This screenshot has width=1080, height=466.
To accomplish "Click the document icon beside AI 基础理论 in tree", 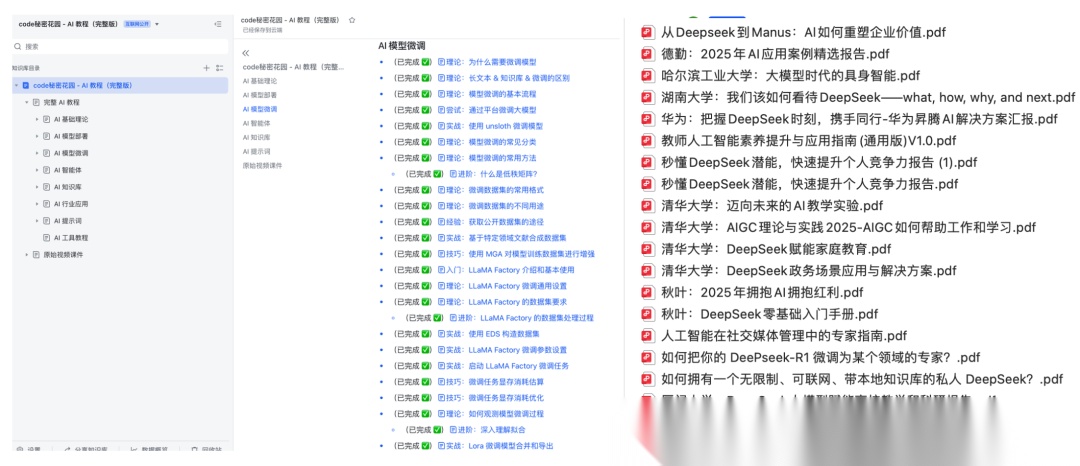I will pyautogui.click(x=47, y=119).
